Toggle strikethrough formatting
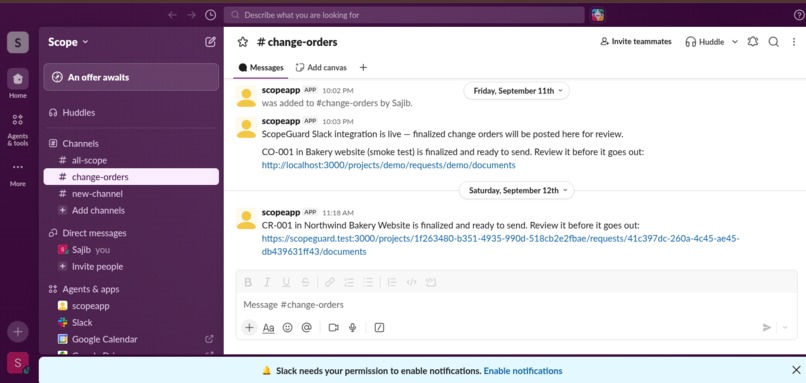This screenshot has width=806, height=383. click(305, 282)
